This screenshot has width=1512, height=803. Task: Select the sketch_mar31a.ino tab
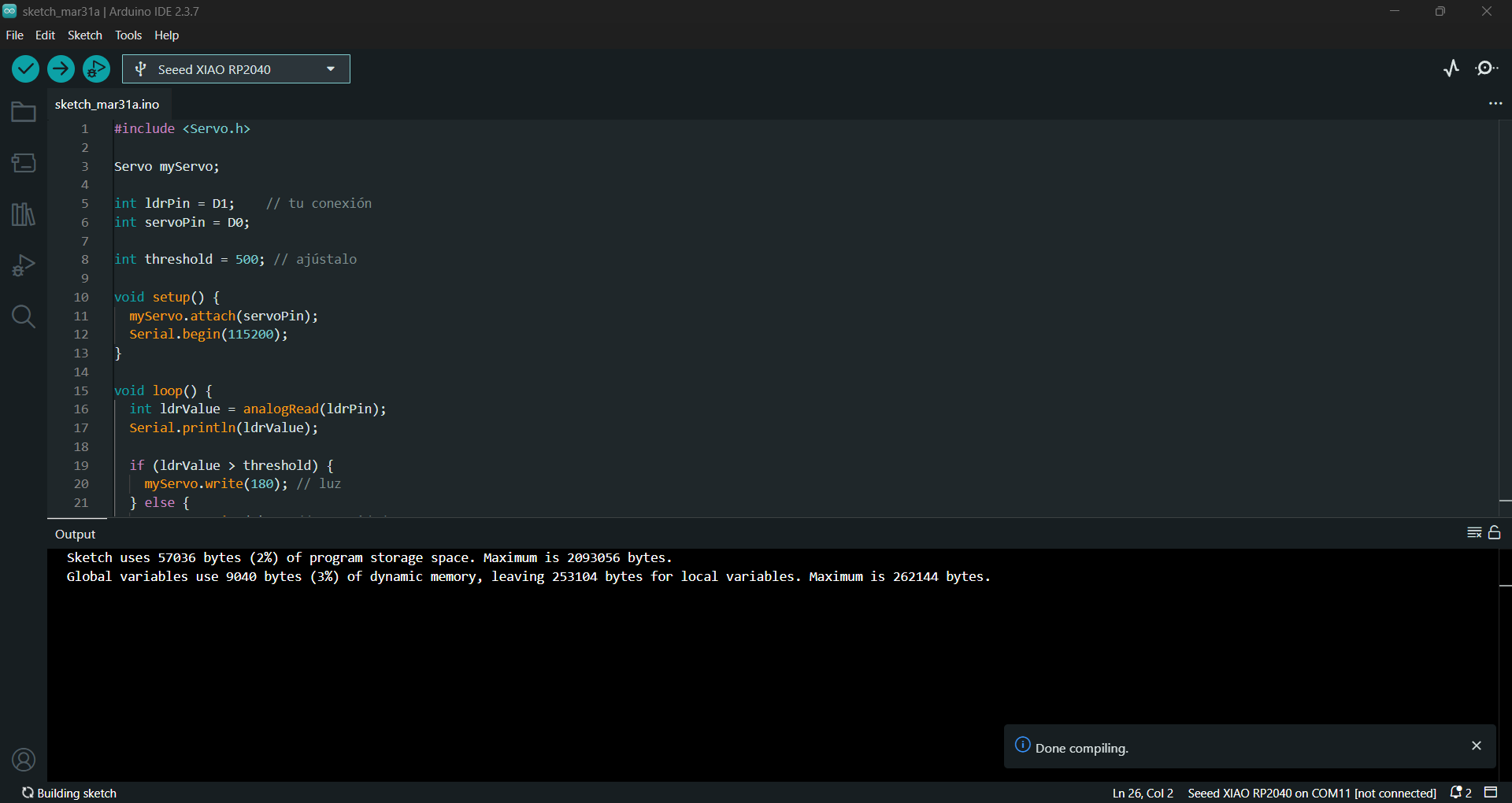point(107,104)
